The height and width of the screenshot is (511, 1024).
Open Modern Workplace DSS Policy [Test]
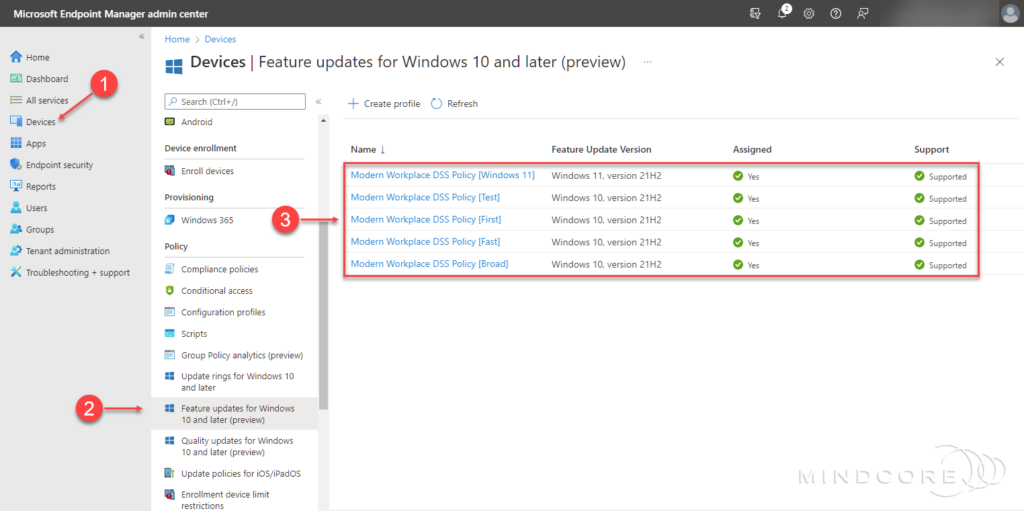(x=426, y=197)
